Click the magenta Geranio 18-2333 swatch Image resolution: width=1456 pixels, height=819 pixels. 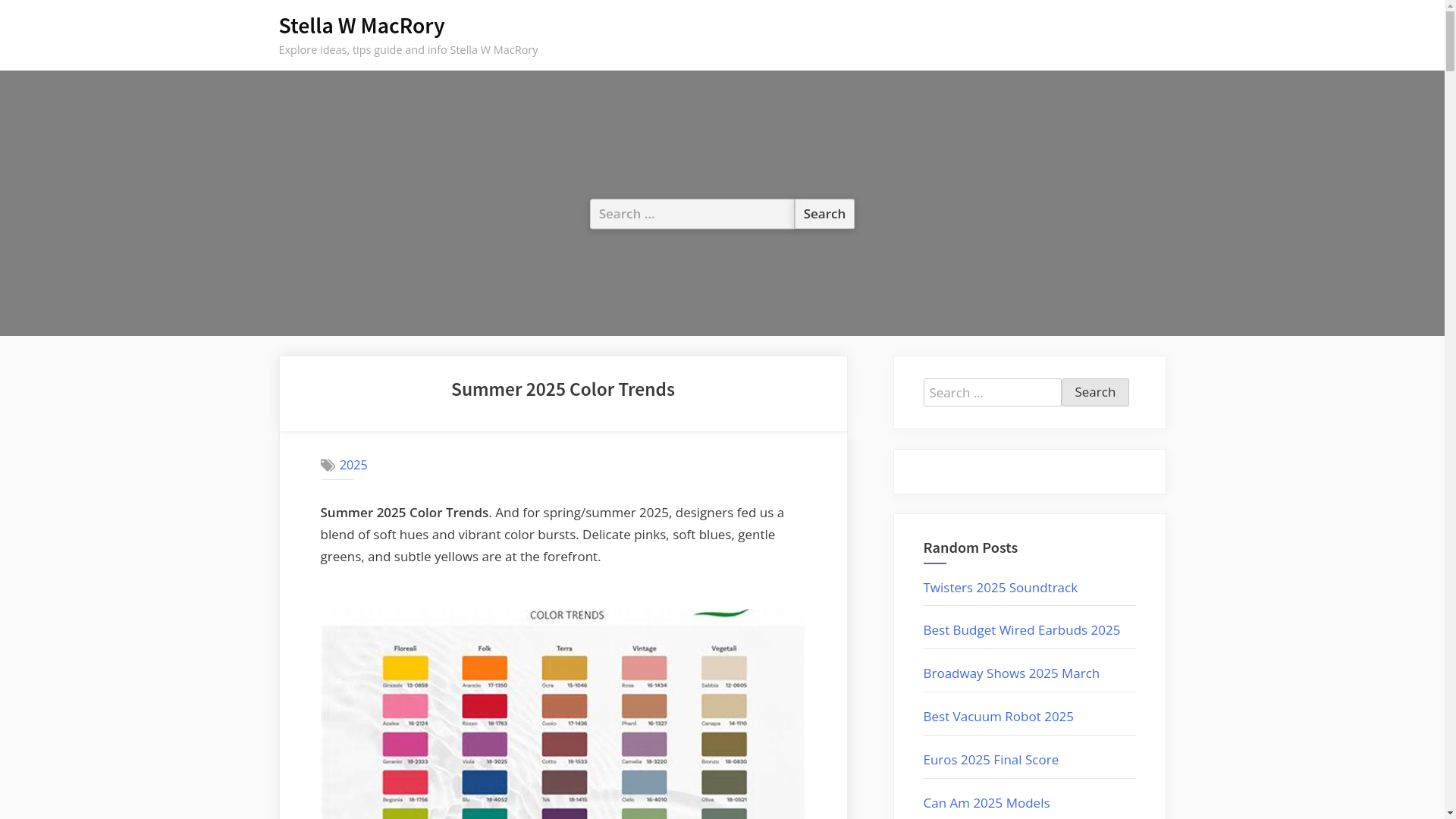click(x=405, y=744)
